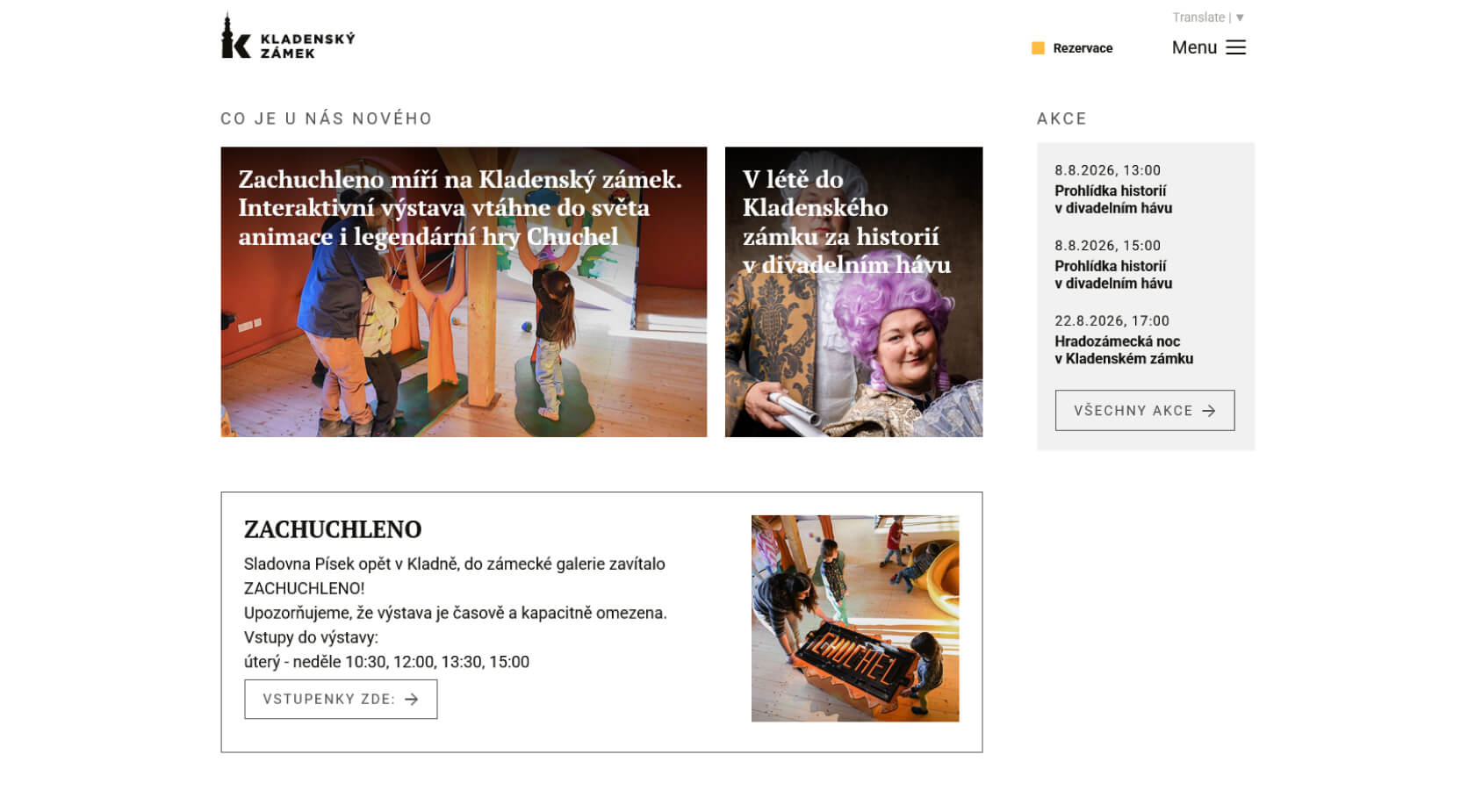The height and width of the screenshot is (812, 1475).
Task: Click the CO JE U NÁS NOVÉHO heading
Action: click(327, 119)
